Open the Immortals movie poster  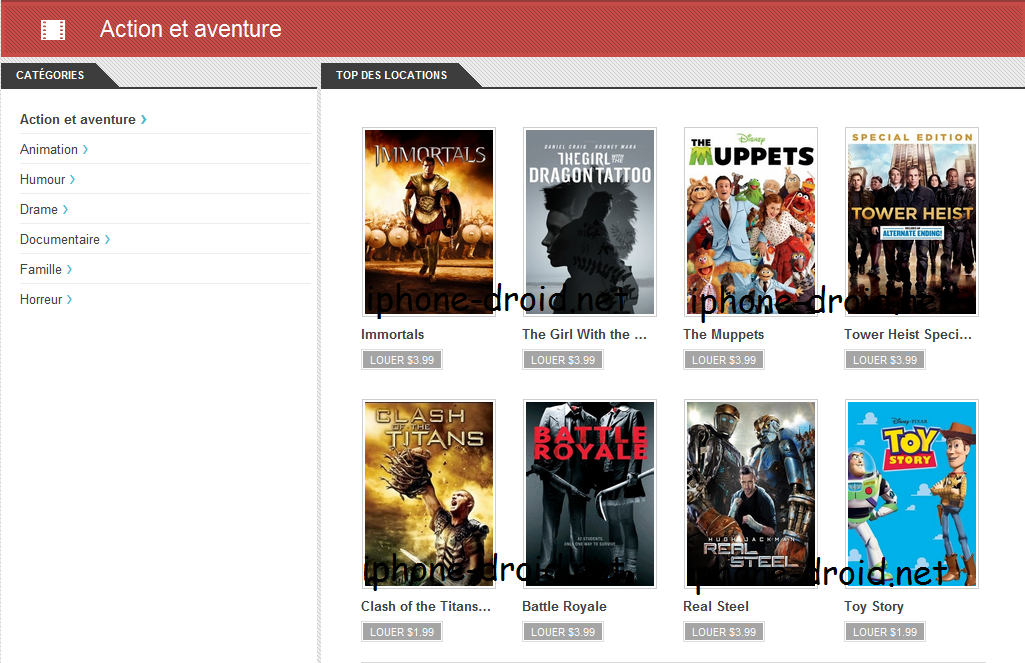429,222
